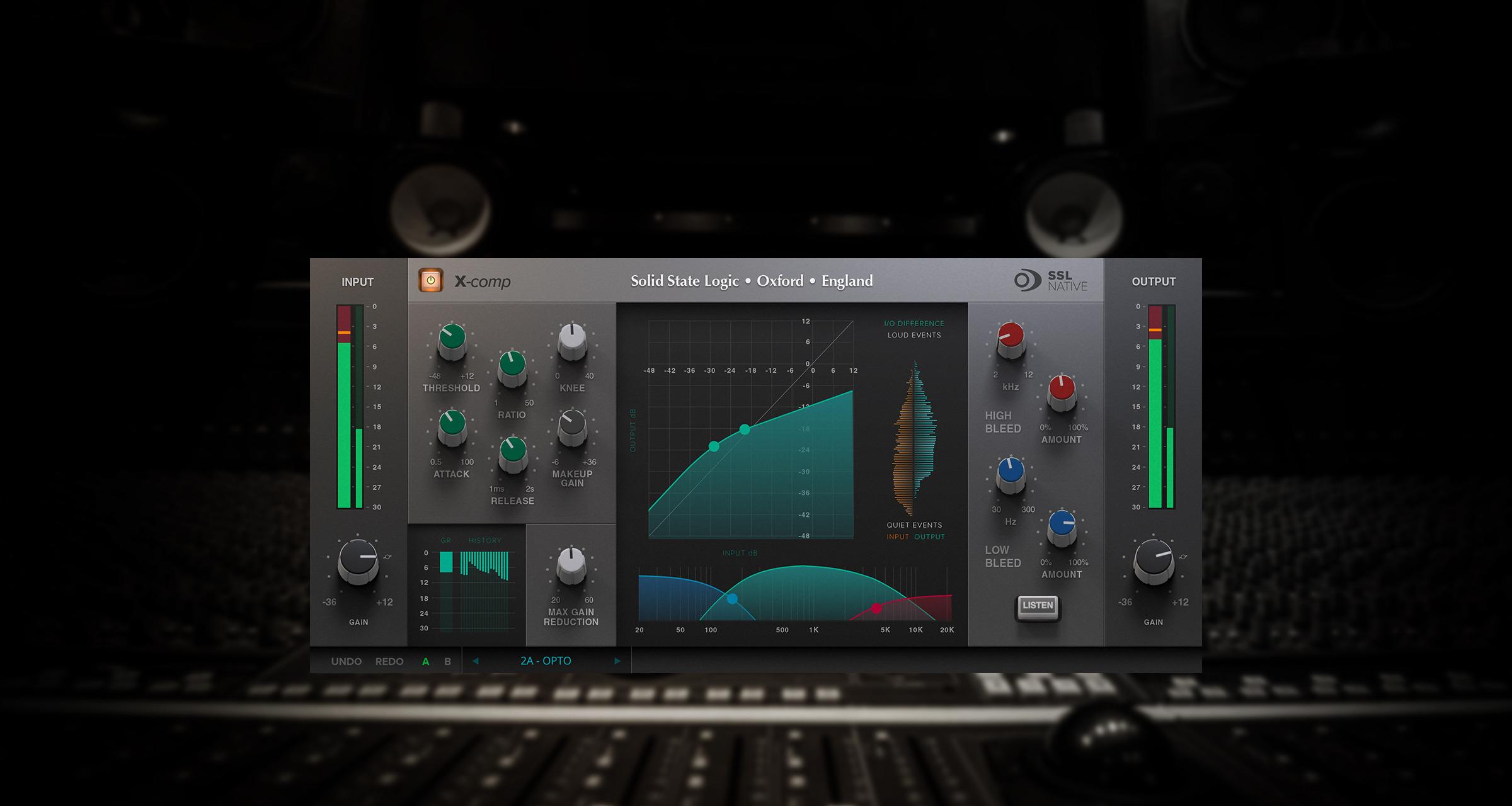Click the GR meter bar
The image size is (1512, 806).
[x=446, y=562]
